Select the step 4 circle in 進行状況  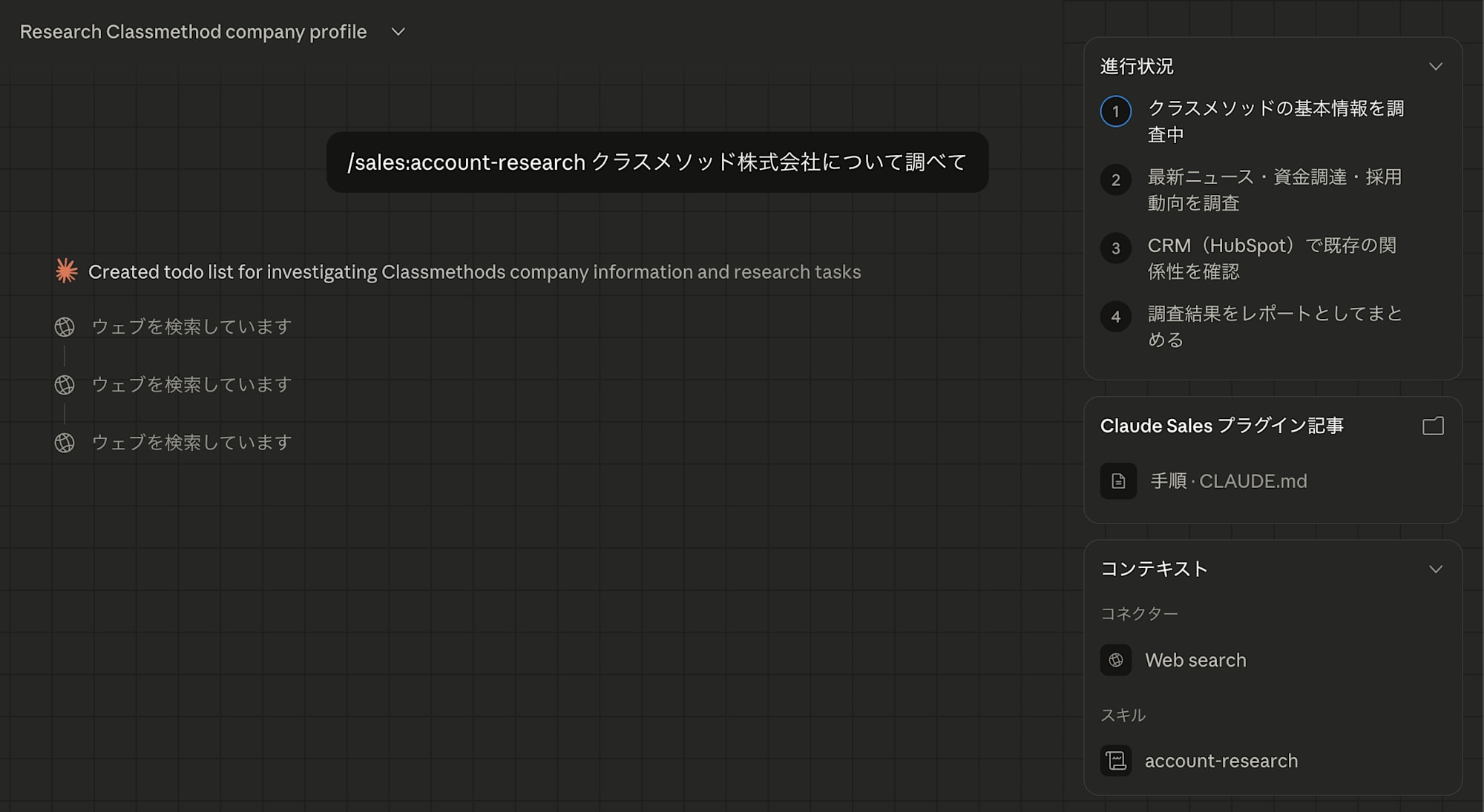pos(1115,317)
